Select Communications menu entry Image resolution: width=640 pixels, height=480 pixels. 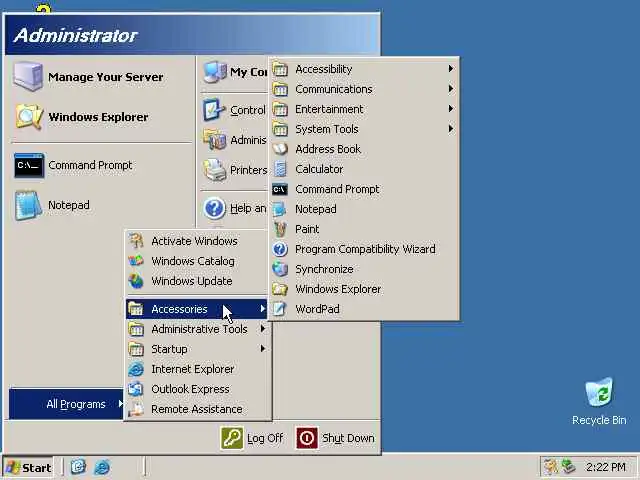[x=363, y=89]
